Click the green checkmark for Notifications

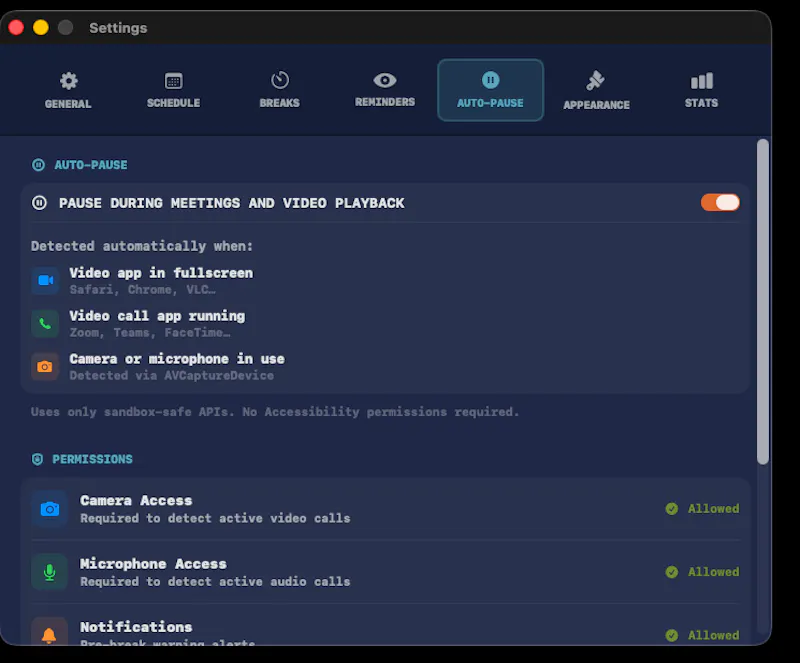click(672, 635)
